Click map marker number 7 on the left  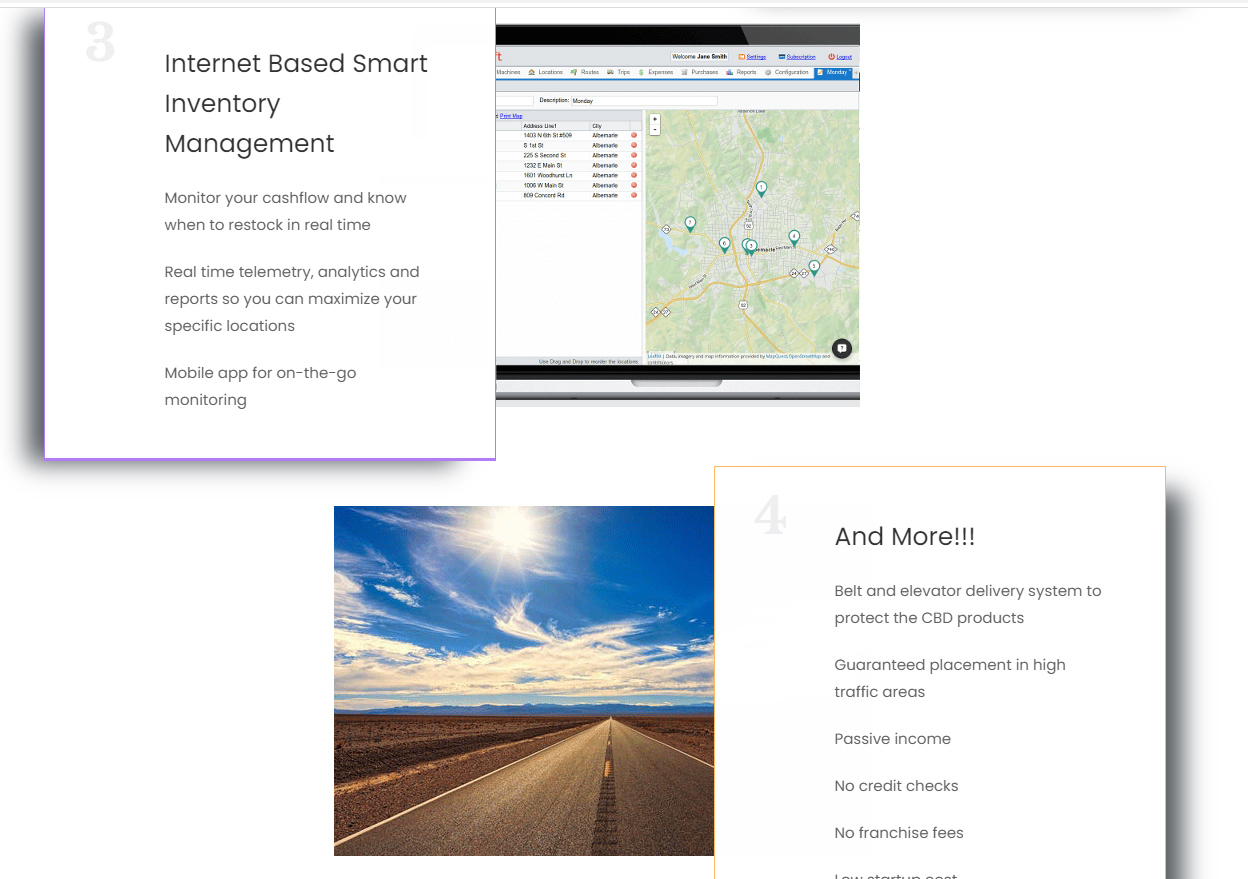pyautogui.click(x=690, y=224)
